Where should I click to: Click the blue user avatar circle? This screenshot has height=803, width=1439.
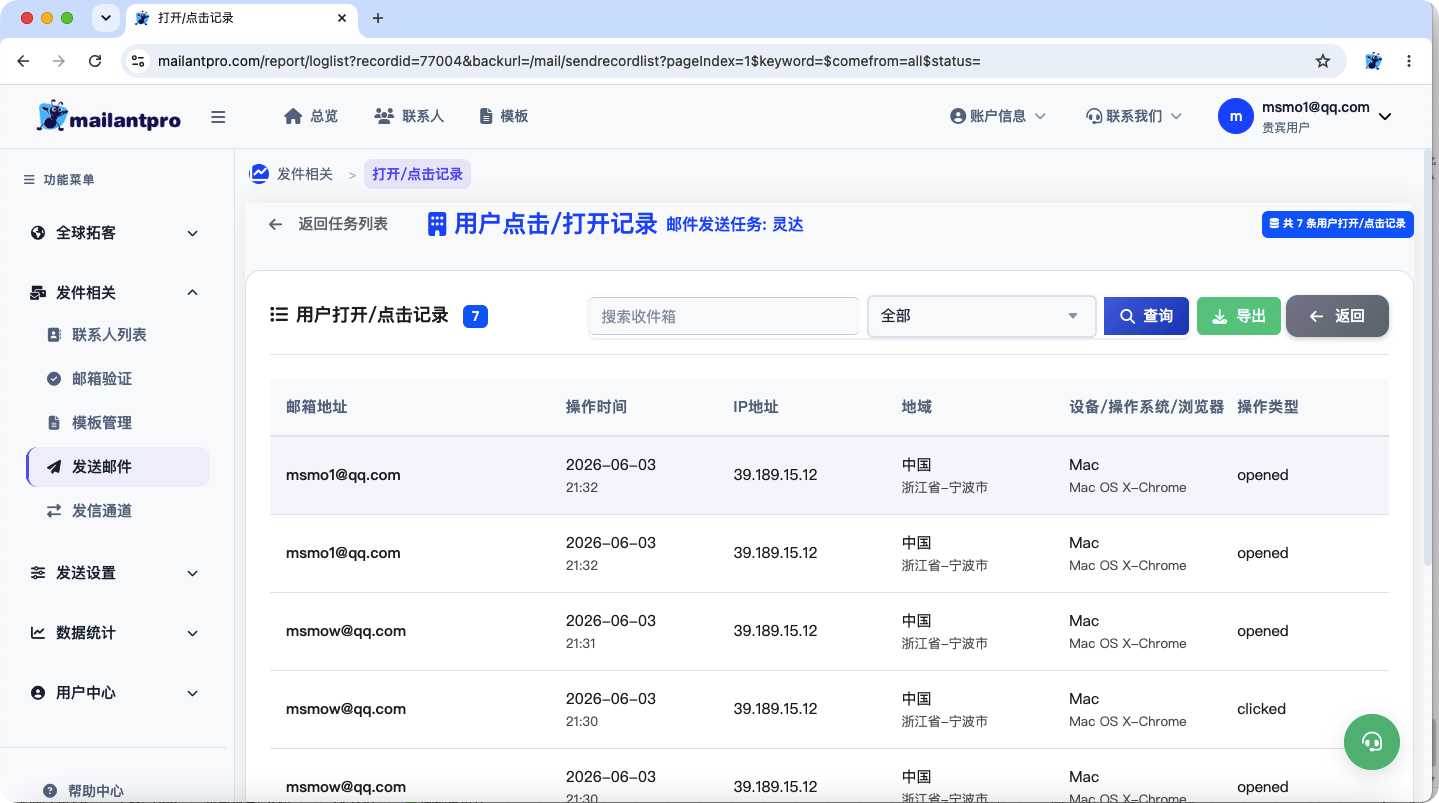pos(1236,116)
